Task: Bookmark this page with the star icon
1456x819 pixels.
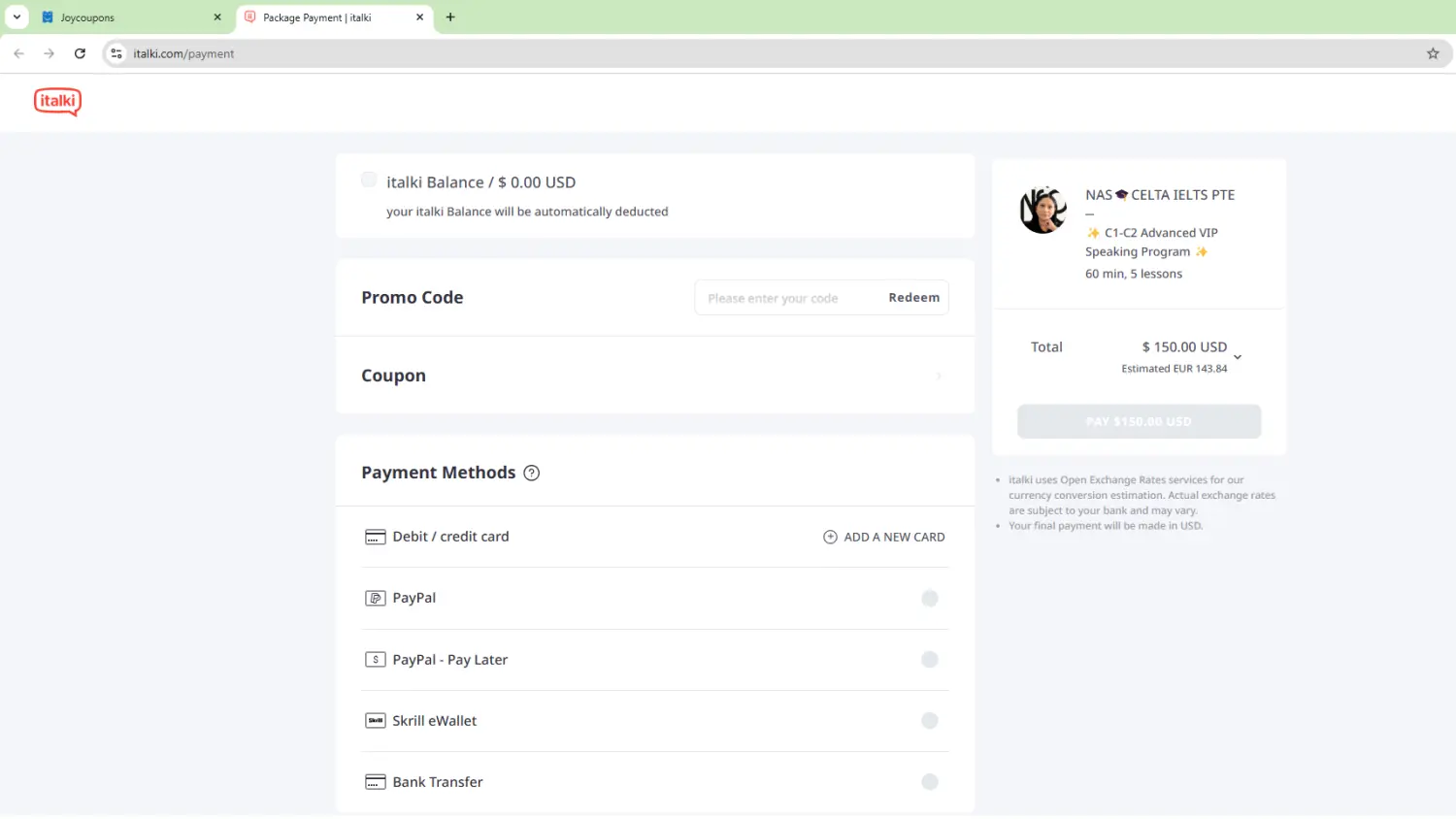Action: pos(1433,54)
